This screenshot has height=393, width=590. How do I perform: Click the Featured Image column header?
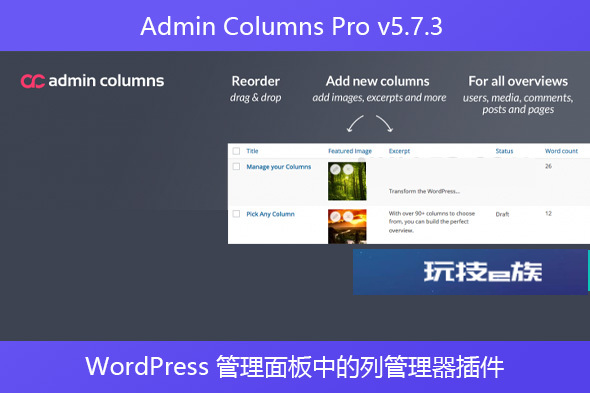pos(350,151)
